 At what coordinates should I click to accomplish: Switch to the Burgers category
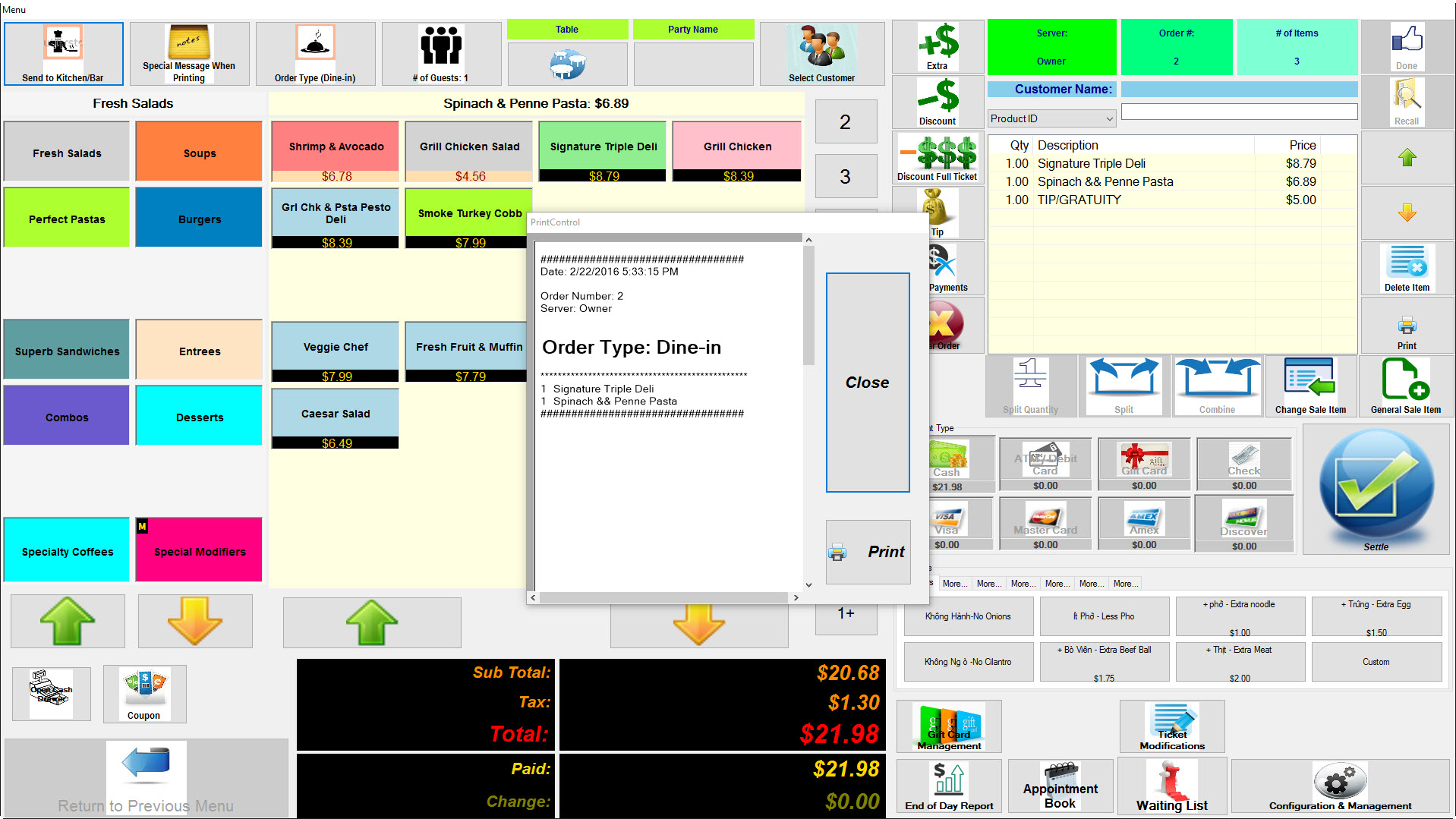pyautogui.click(x=200, y=219)
